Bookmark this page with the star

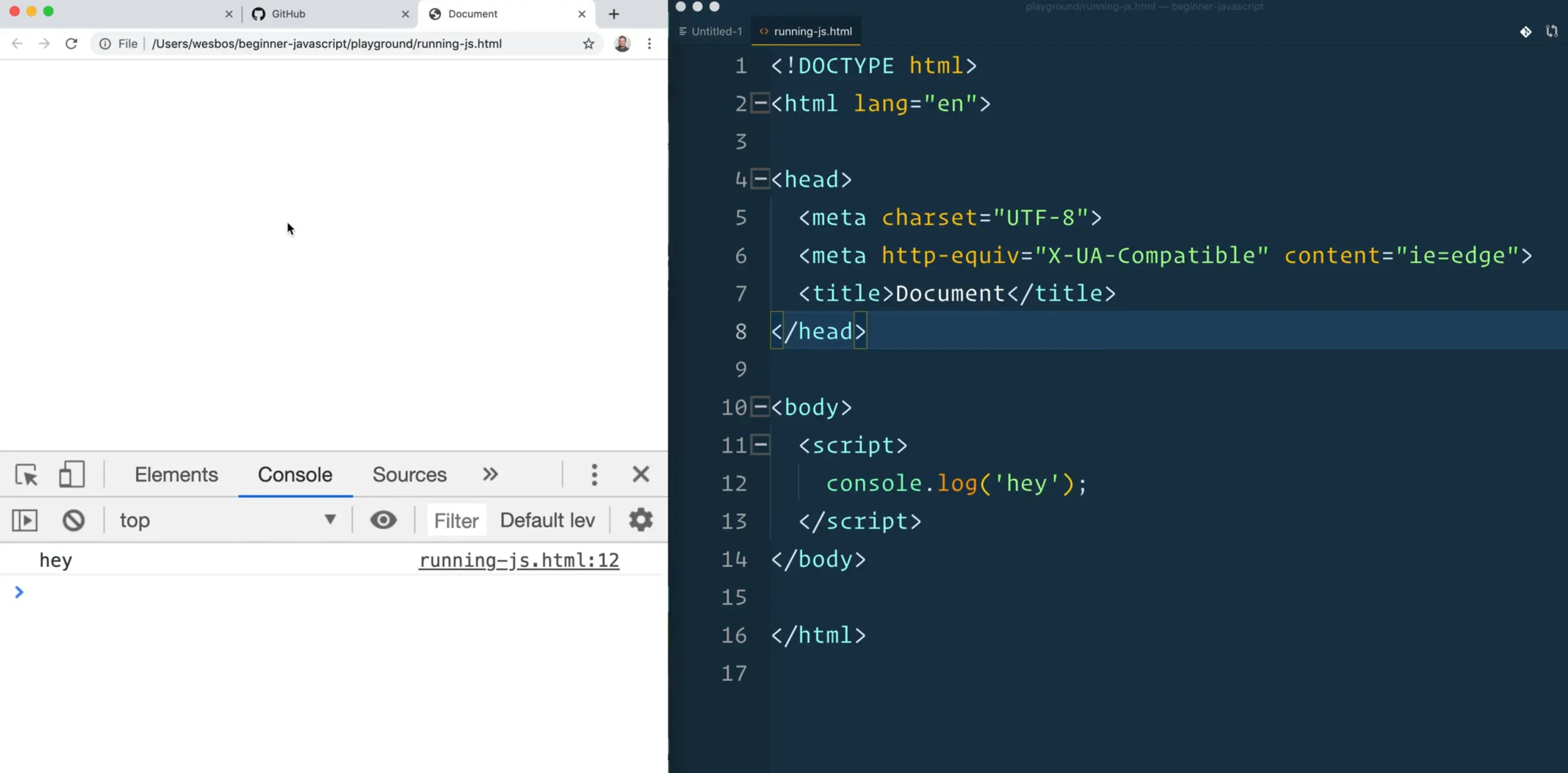click(x=588, y=44)
